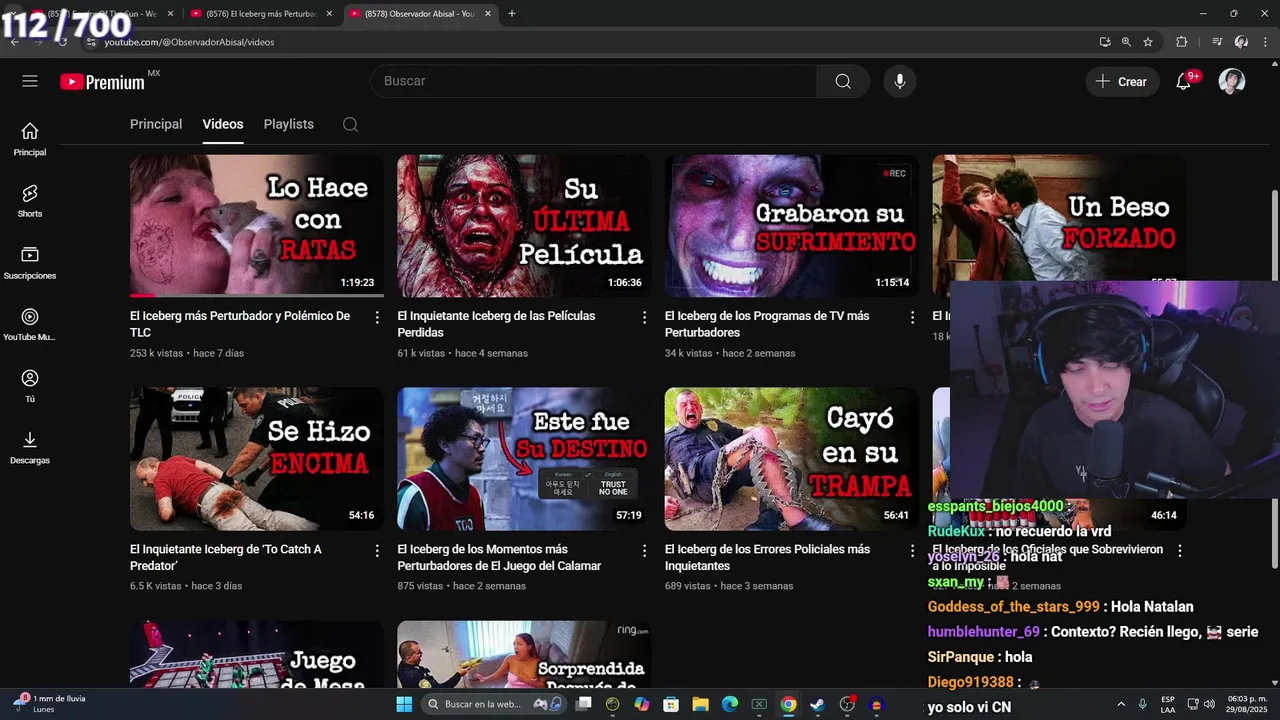Screen dimensions: 1280x720
Task: Open Microsoft Edge from the taskbar
Action: 730,704
